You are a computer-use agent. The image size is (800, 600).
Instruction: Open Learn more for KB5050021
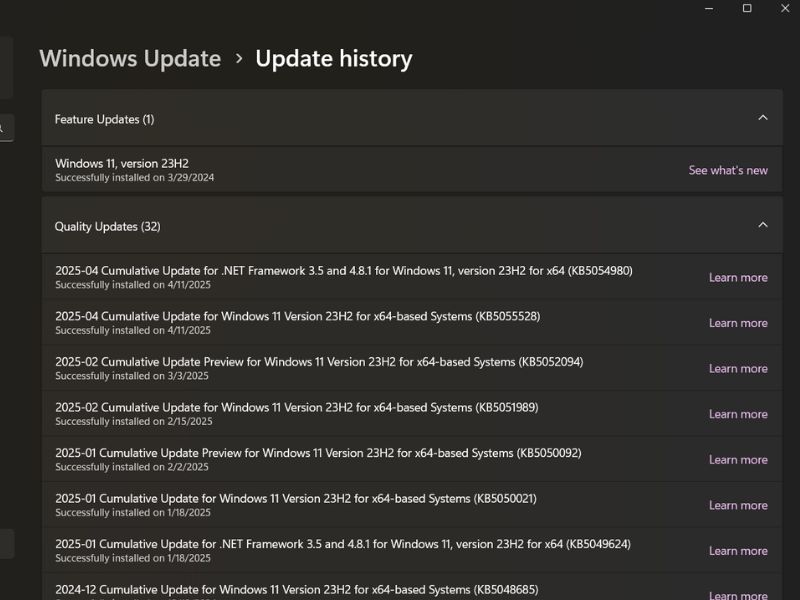coord(738,505)
